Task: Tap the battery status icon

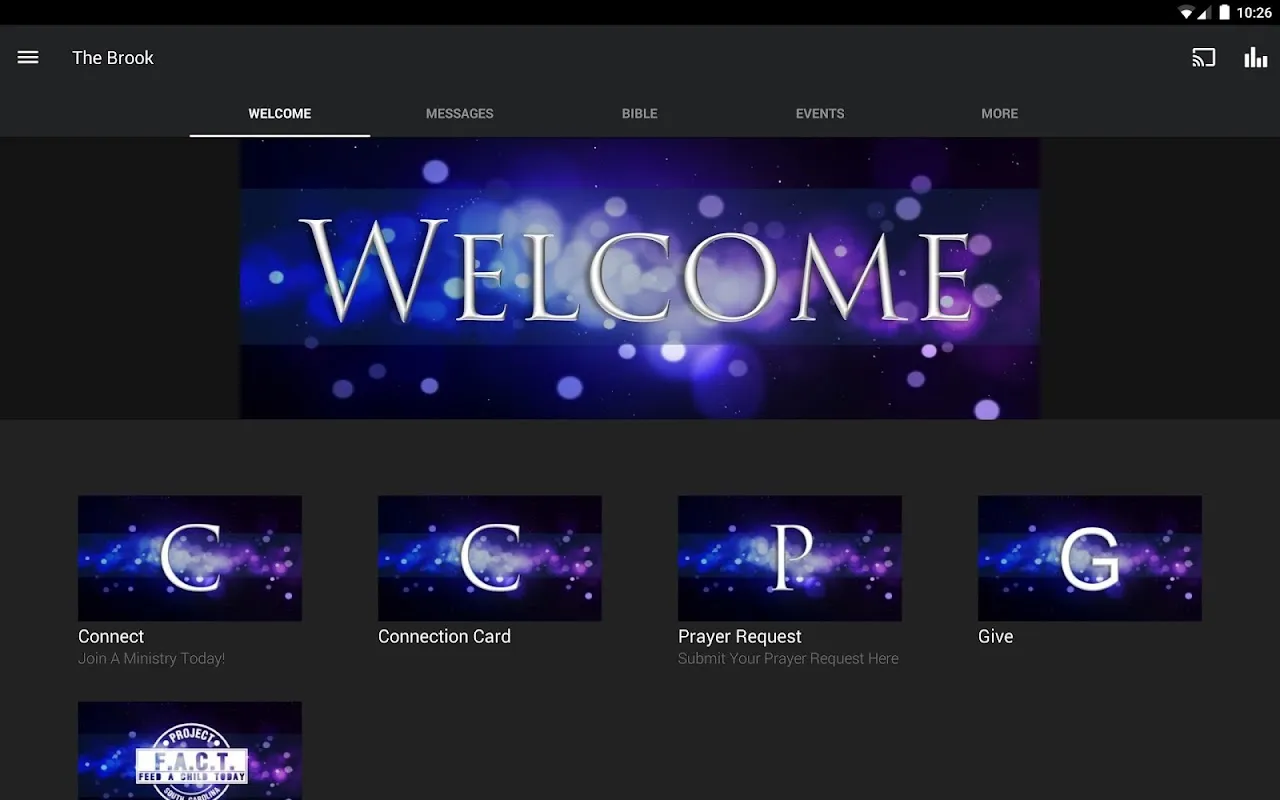Action: 1224,13
